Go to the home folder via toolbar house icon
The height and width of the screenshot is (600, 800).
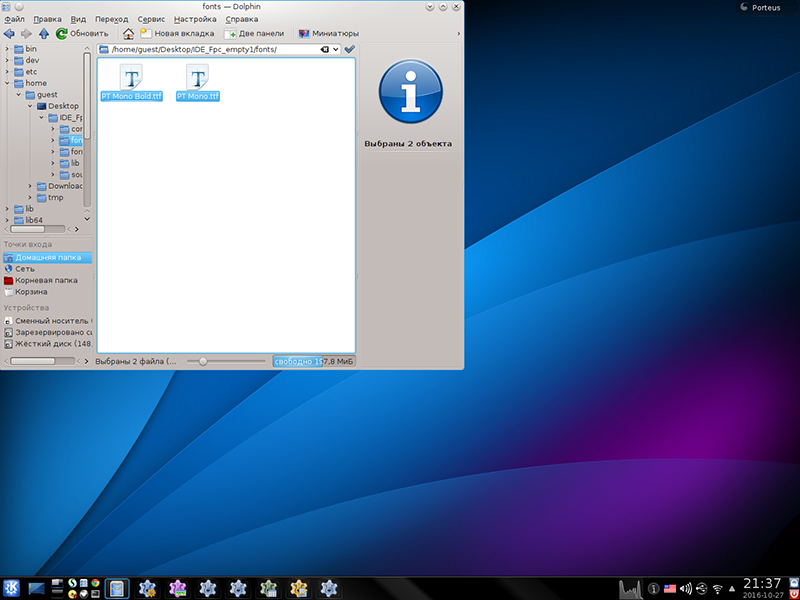pos(129,34)
